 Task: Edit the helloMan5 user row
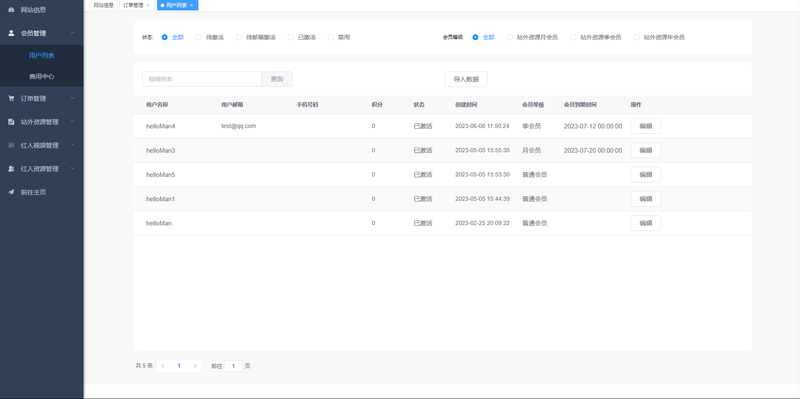(x=646, y=174)
